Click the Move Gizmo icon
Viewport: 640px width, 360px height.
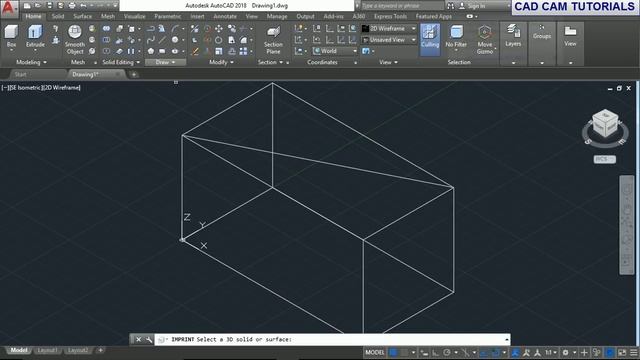[484, 40]
